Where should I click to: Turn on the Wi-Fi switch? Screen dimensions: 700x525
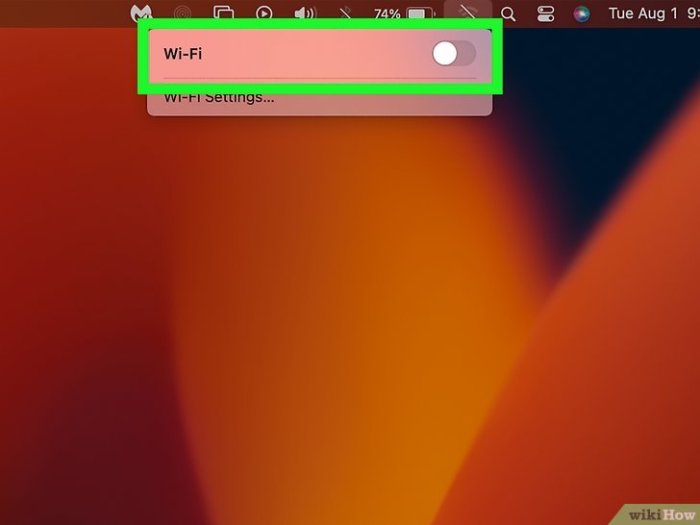454,54
